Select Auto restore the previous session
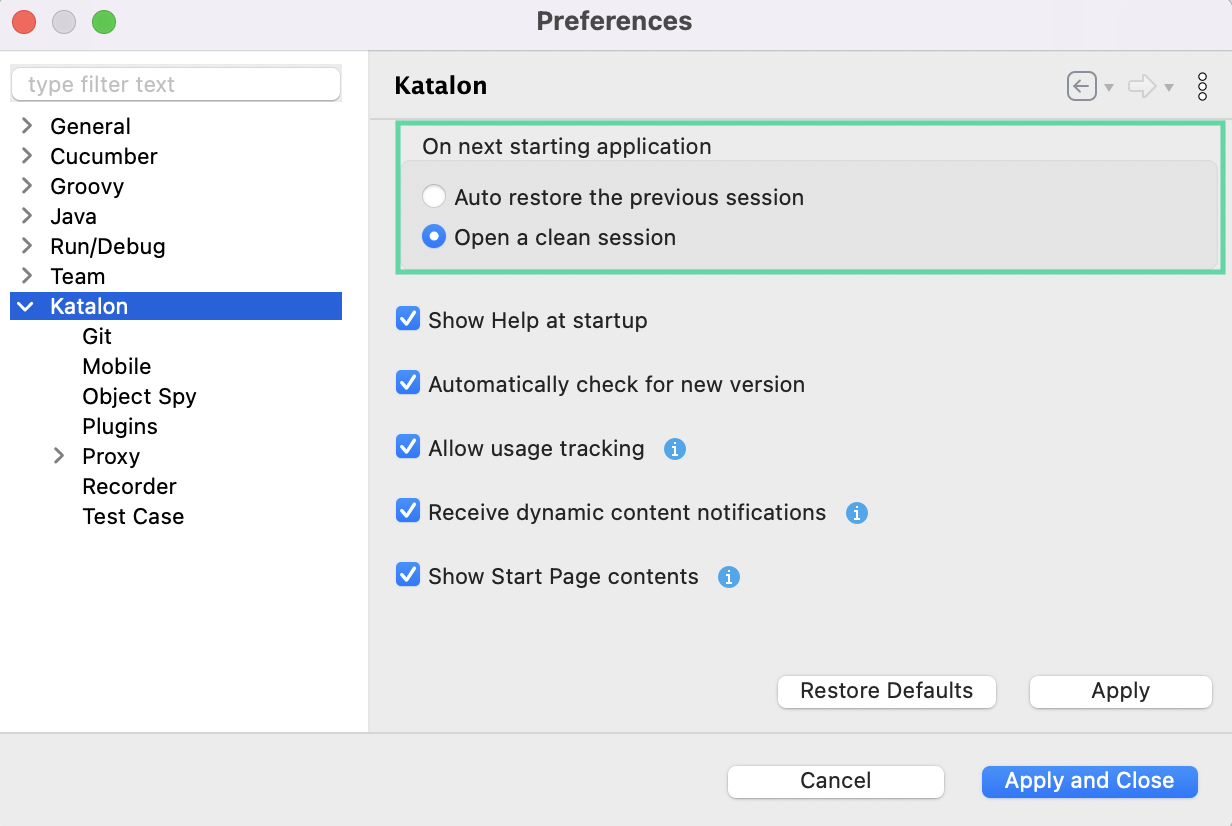This screenshot has width=1232, height=826. [434, 197]
